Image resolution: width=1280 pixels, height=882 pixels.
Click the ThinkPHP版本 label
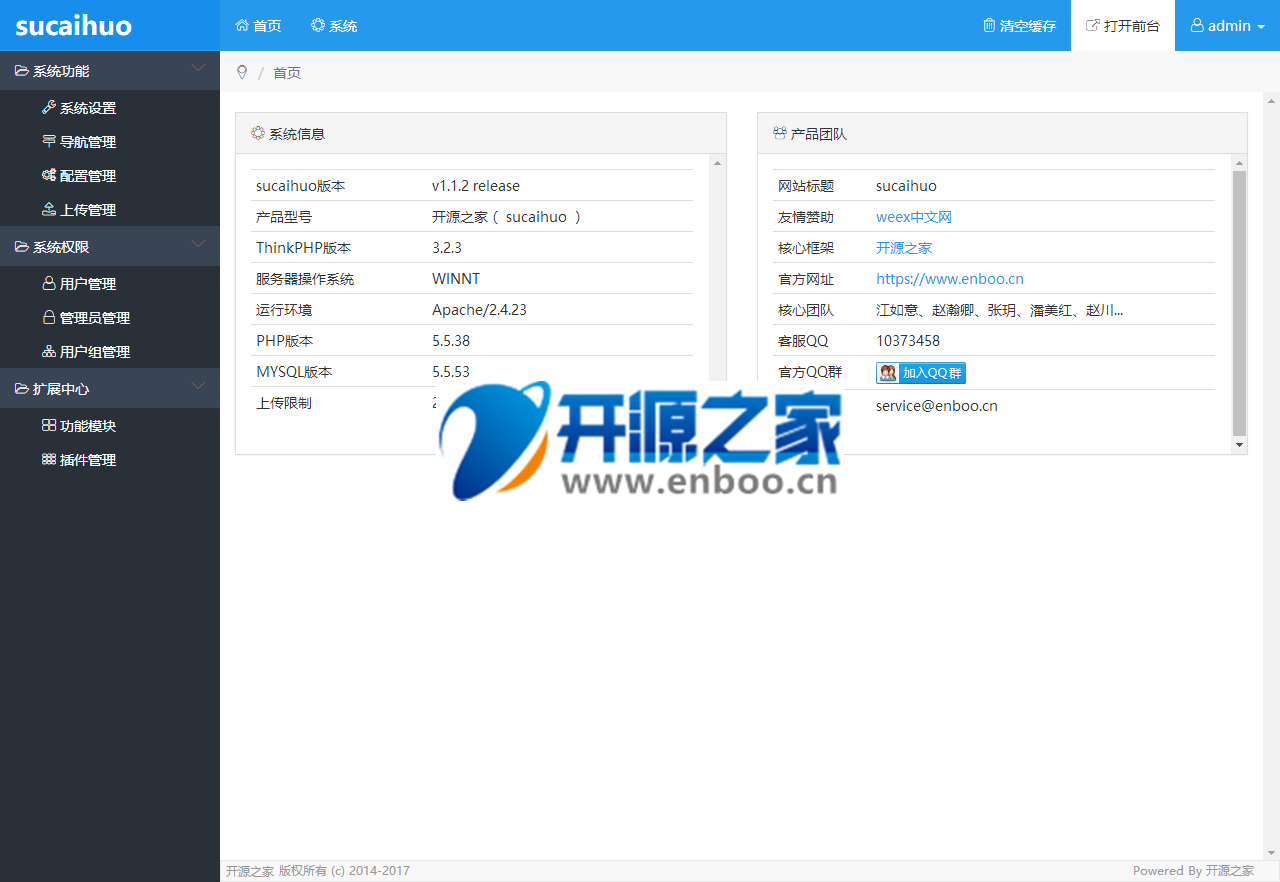(304, 248)
